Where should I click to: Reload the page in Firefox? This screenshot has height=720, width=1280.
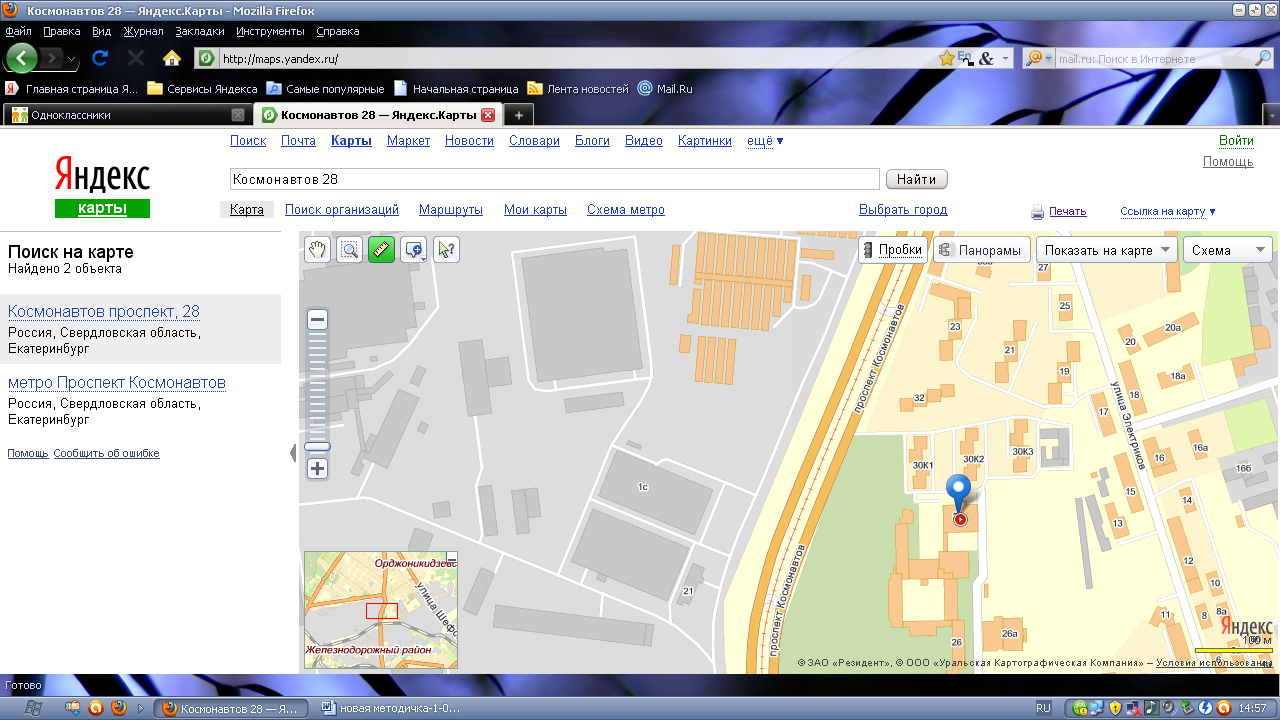[100, 58]
